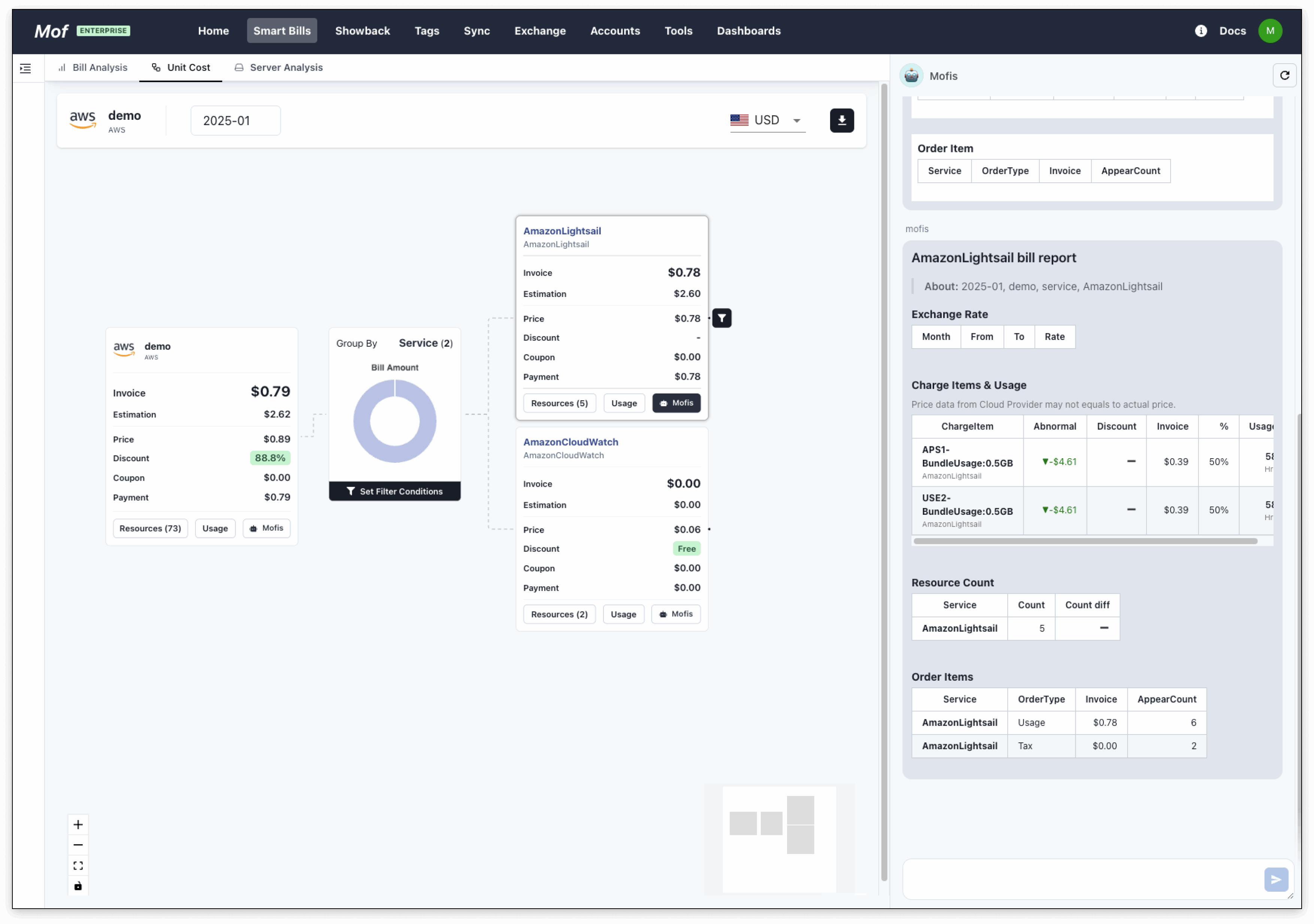The height and width of the screenshot is (924, 1314).
Task: Click the Mofis robot avatar
Action: pos(911,76)
